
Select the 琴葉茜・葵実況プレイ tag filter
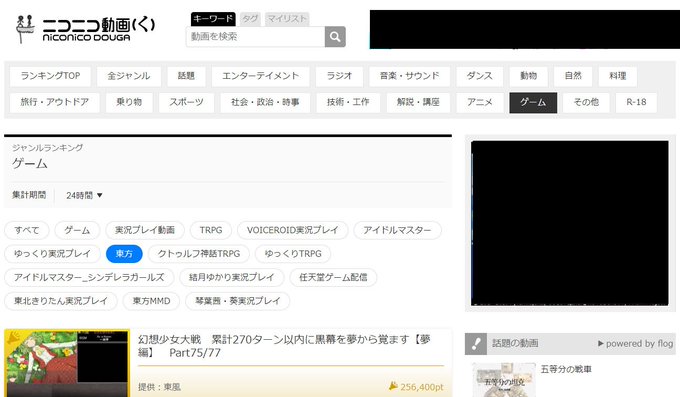coord(238,301)
